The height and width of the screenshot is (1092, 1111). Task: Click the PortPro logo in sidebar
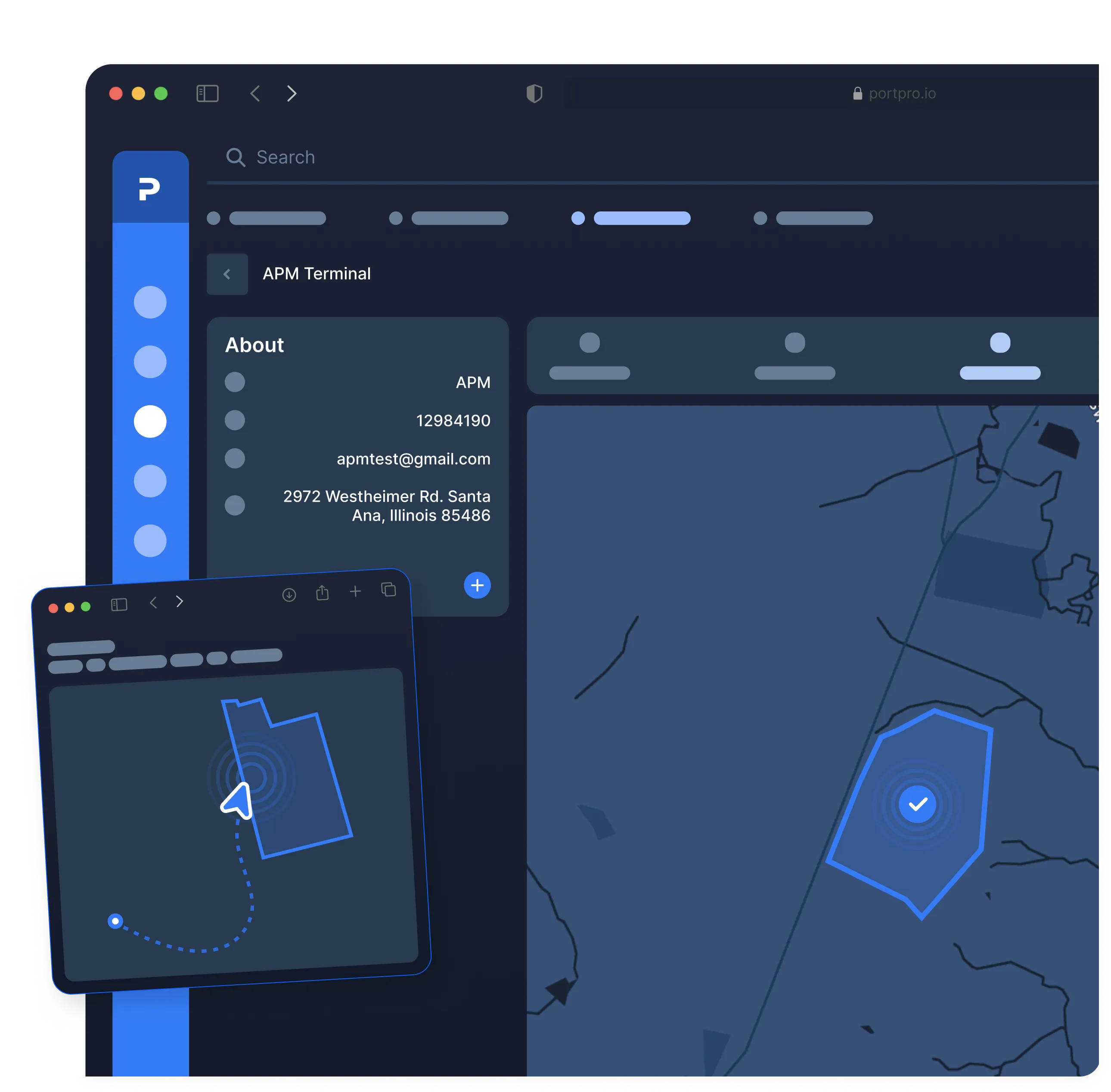[x=149, y=189]
